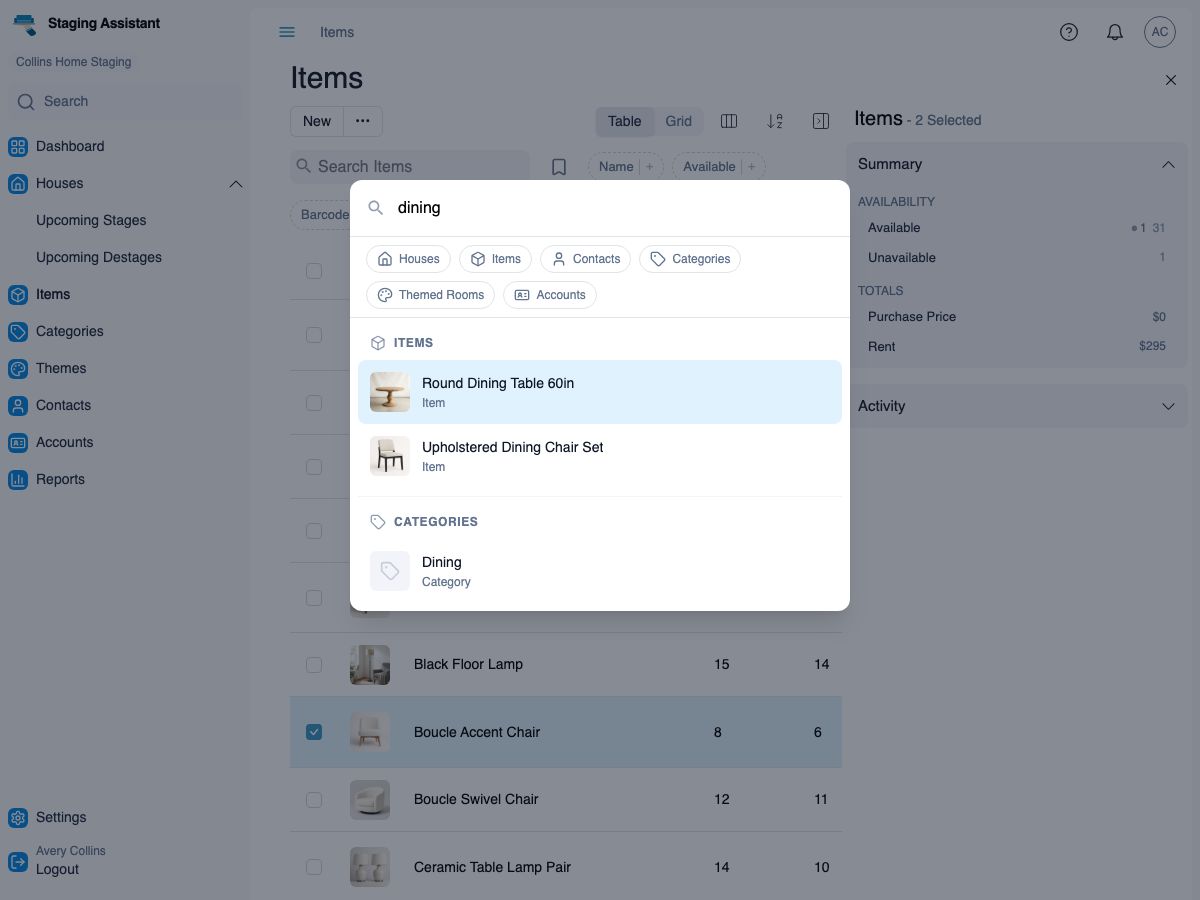1200x900 pixels.
Task: Click the Dashboard icon in sidebar
Action: (x=18, y=147)
